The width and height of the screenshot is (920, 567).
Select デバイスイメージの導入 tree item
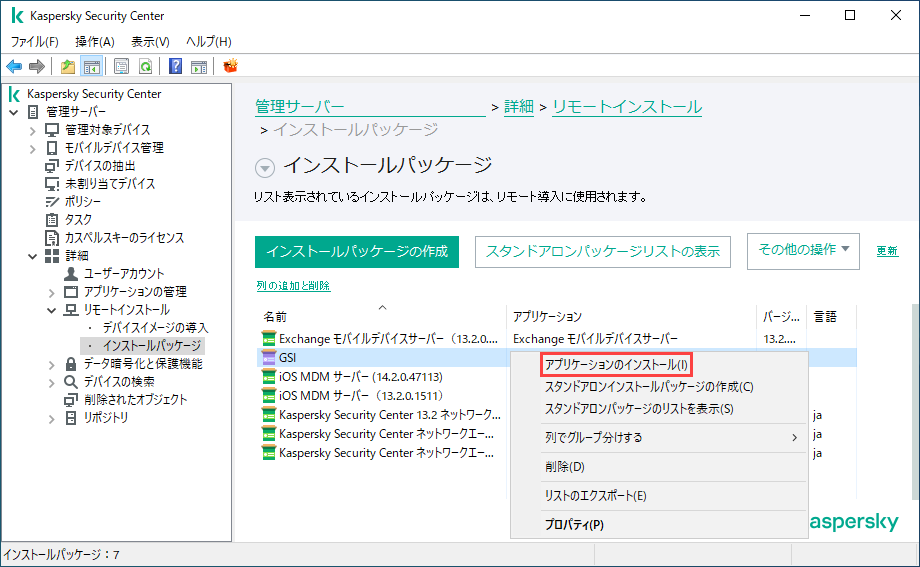tap(155, 328)
